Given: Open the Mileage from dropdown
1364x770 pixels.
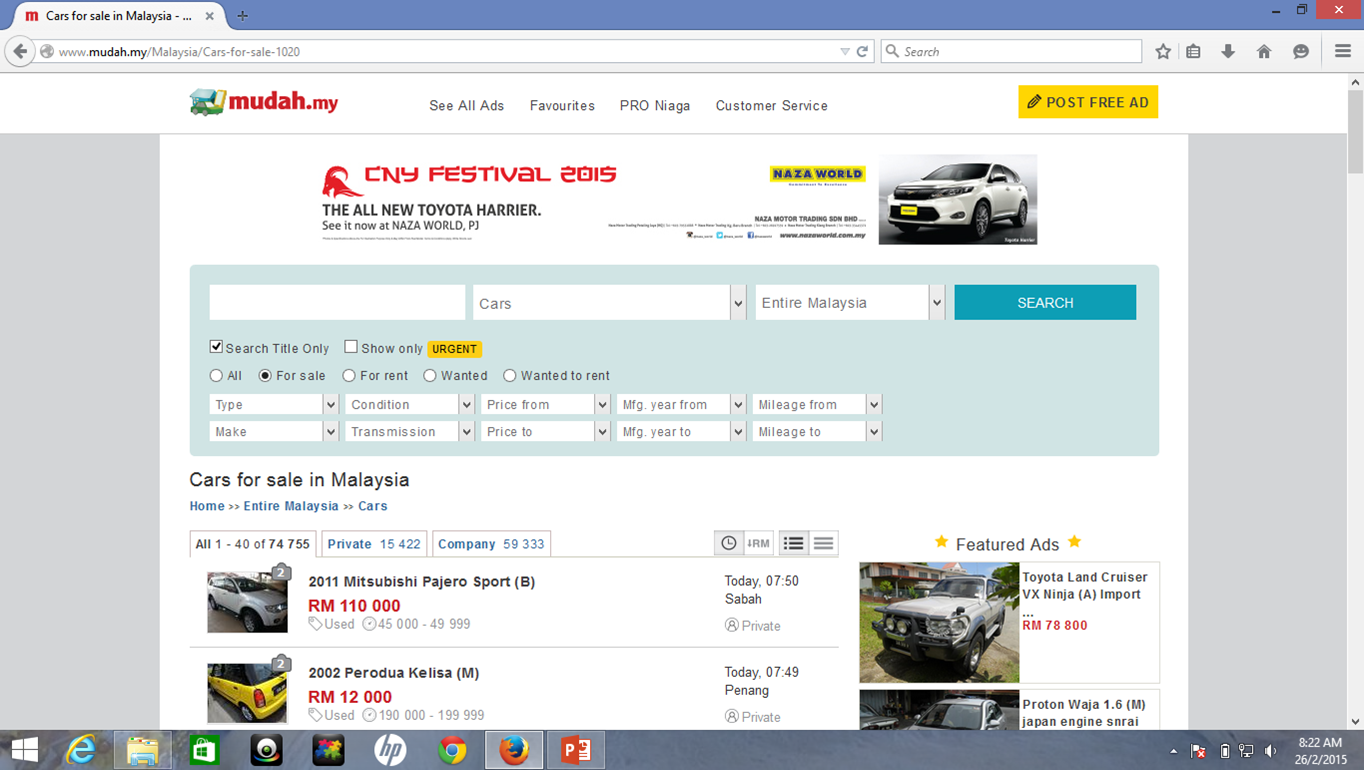Looking at the screenshot, I should click(x=817, y=405).
